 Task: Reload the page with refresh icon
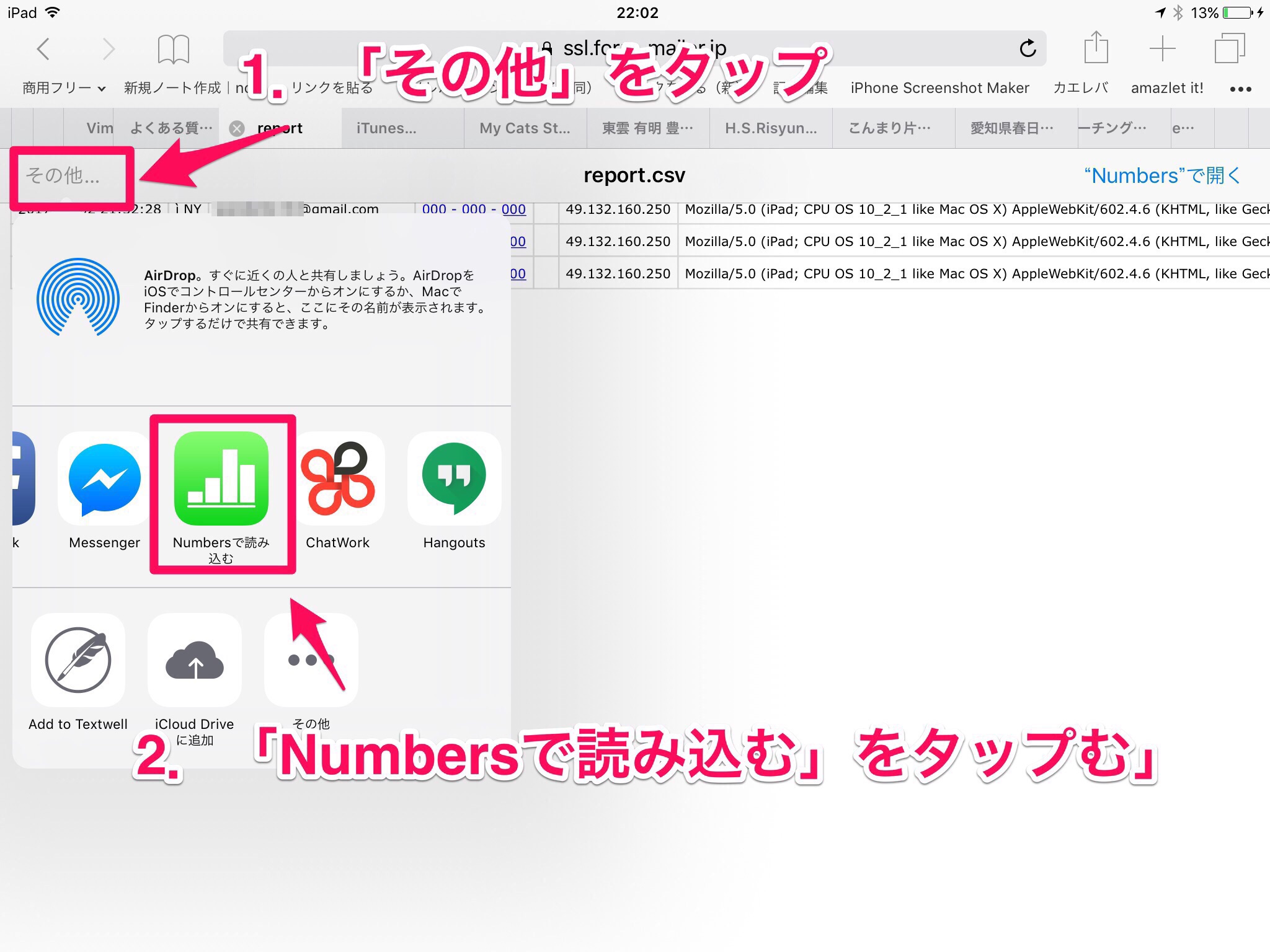(x=1028, y=48)
